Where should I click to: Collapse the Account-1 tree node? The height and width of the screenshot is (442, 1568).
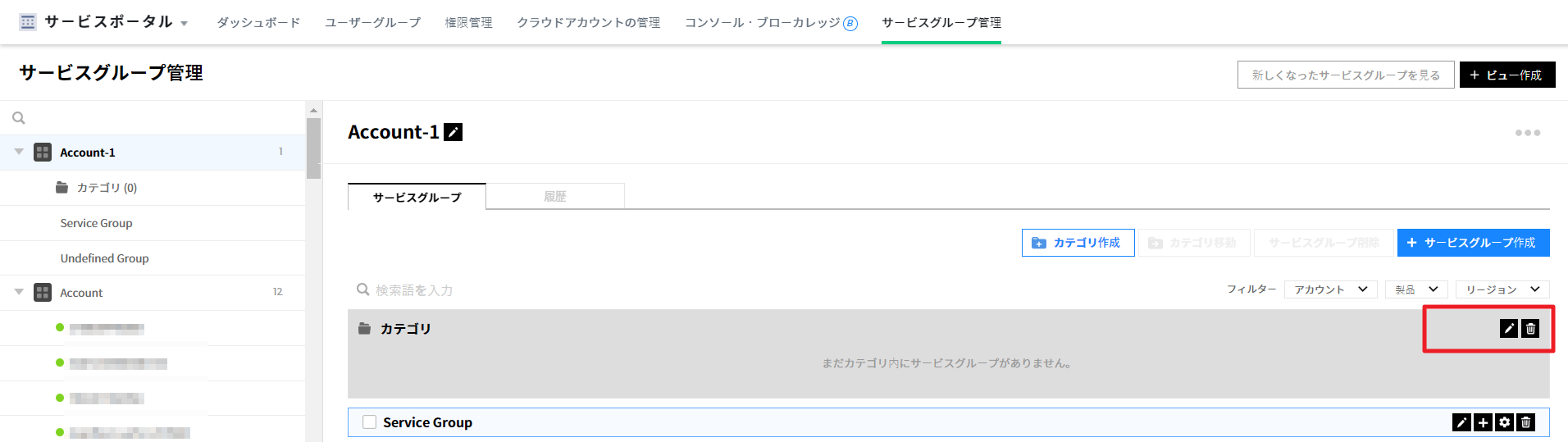[19, 152]
